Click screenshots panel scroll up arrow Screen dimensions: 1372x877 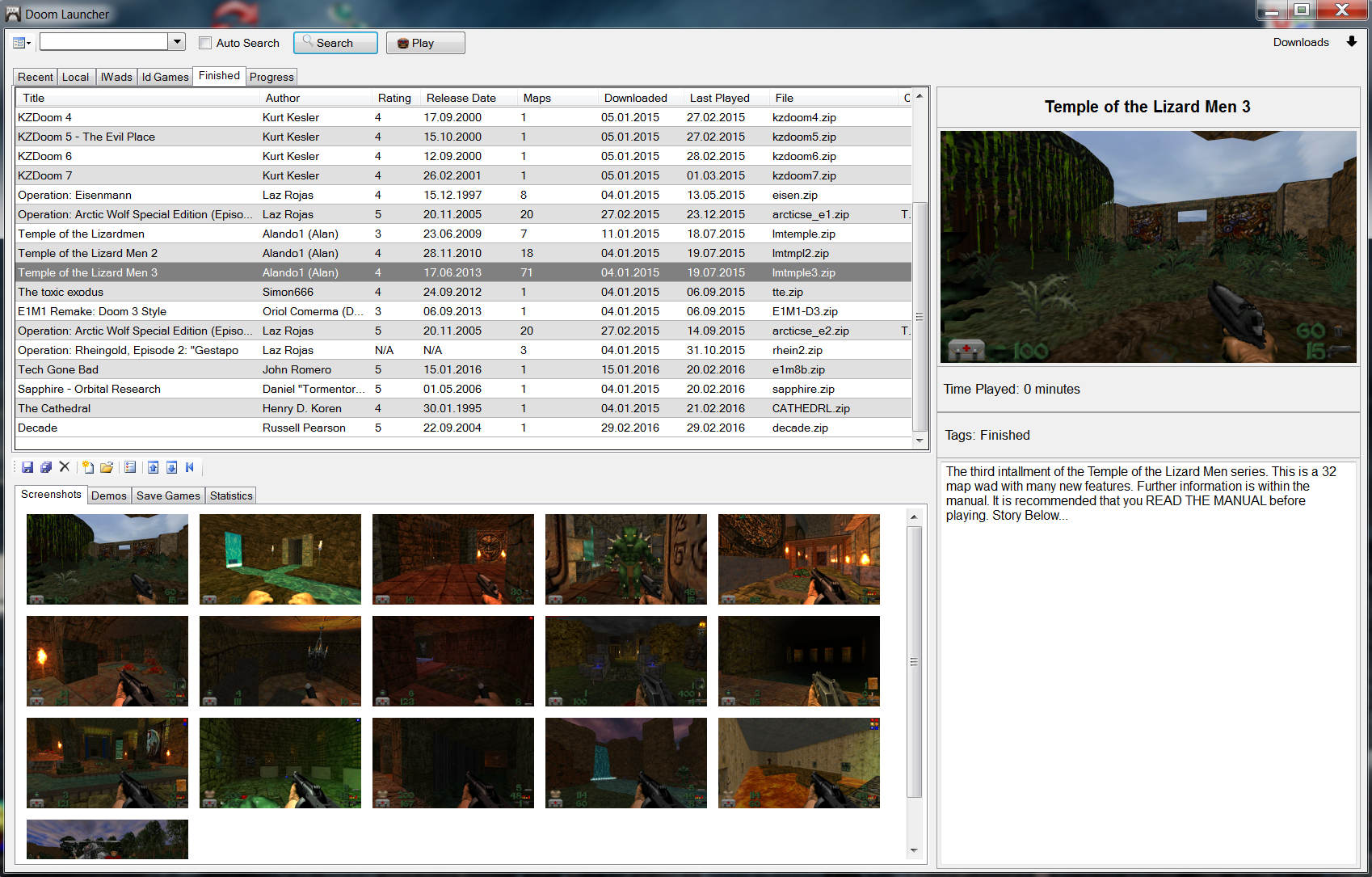coord(914,517)
